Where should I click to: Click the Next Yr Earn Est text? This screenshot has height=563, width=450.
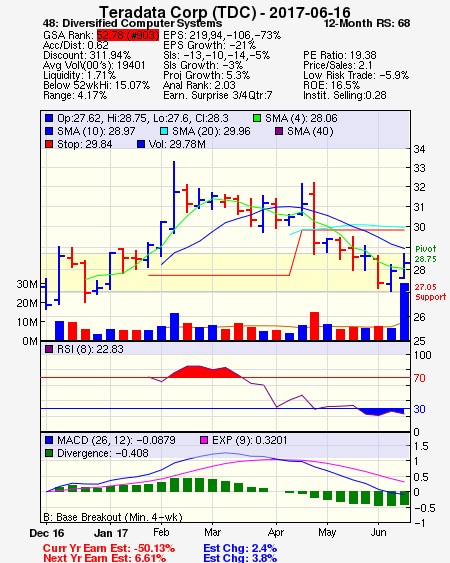tap(105, 558)
